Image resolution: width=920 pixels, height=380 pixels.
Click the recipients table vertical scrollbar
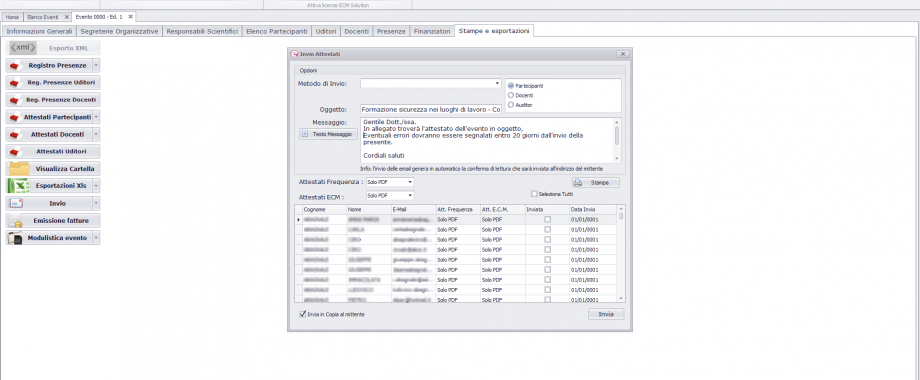pyautogui.click(x=621, y=253)
